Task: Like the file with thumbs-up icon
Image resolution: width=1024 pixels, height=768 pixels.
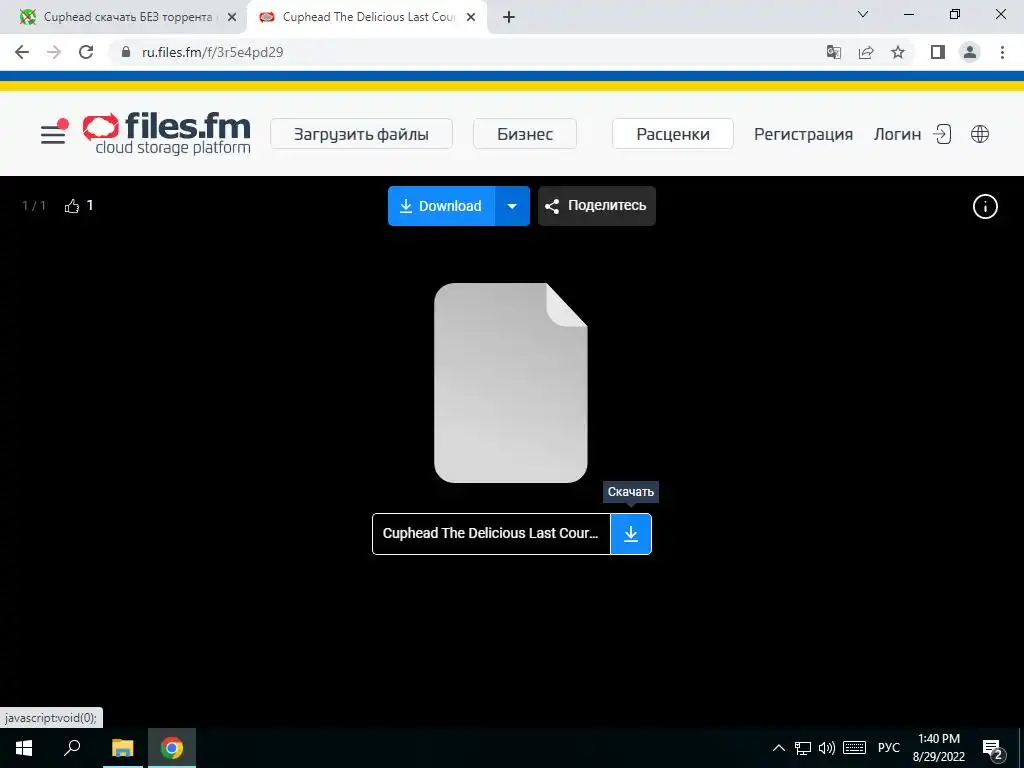Action: [72, 206]
